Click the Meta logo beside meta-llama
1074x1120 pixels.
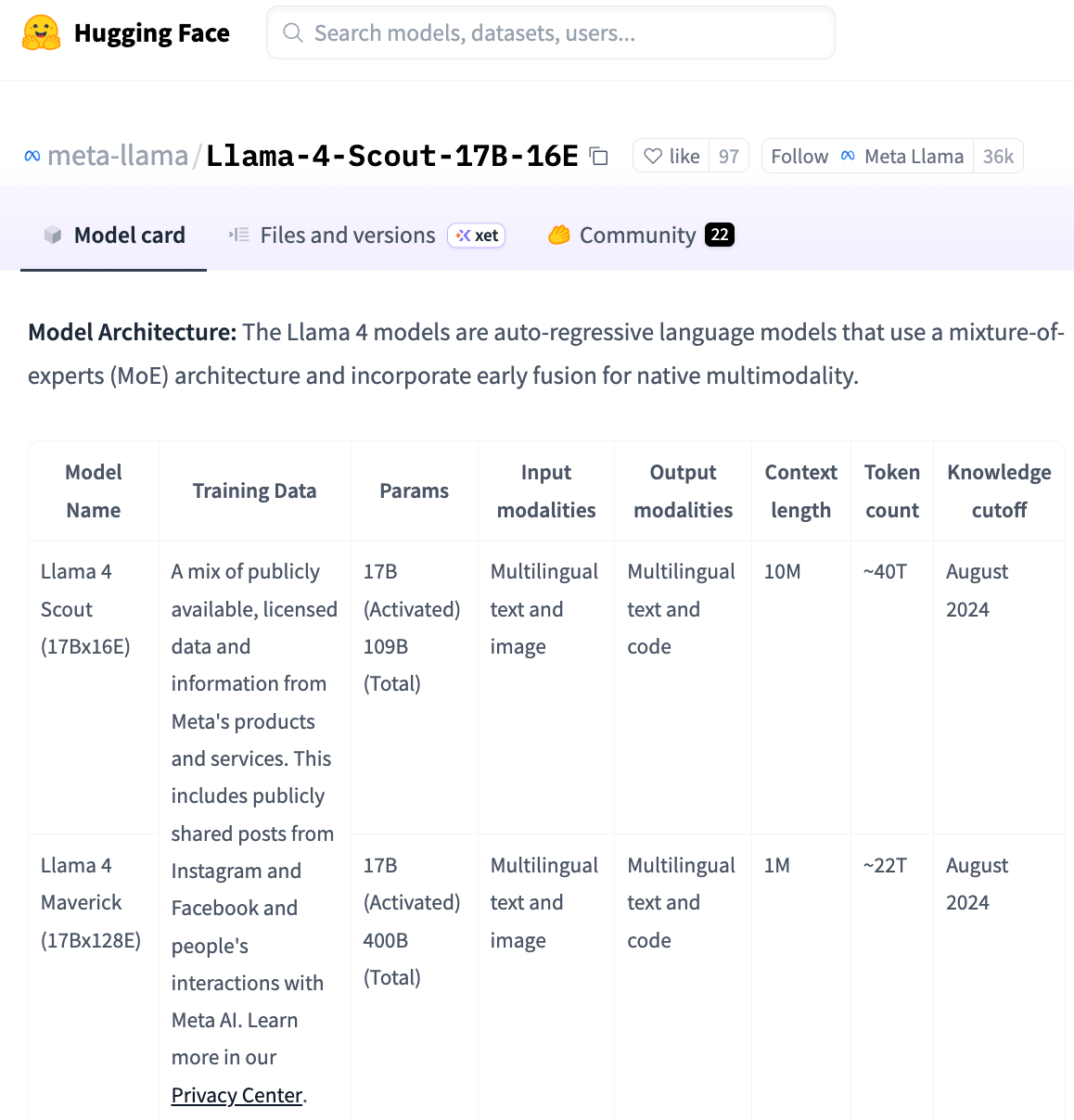point(32,156)
